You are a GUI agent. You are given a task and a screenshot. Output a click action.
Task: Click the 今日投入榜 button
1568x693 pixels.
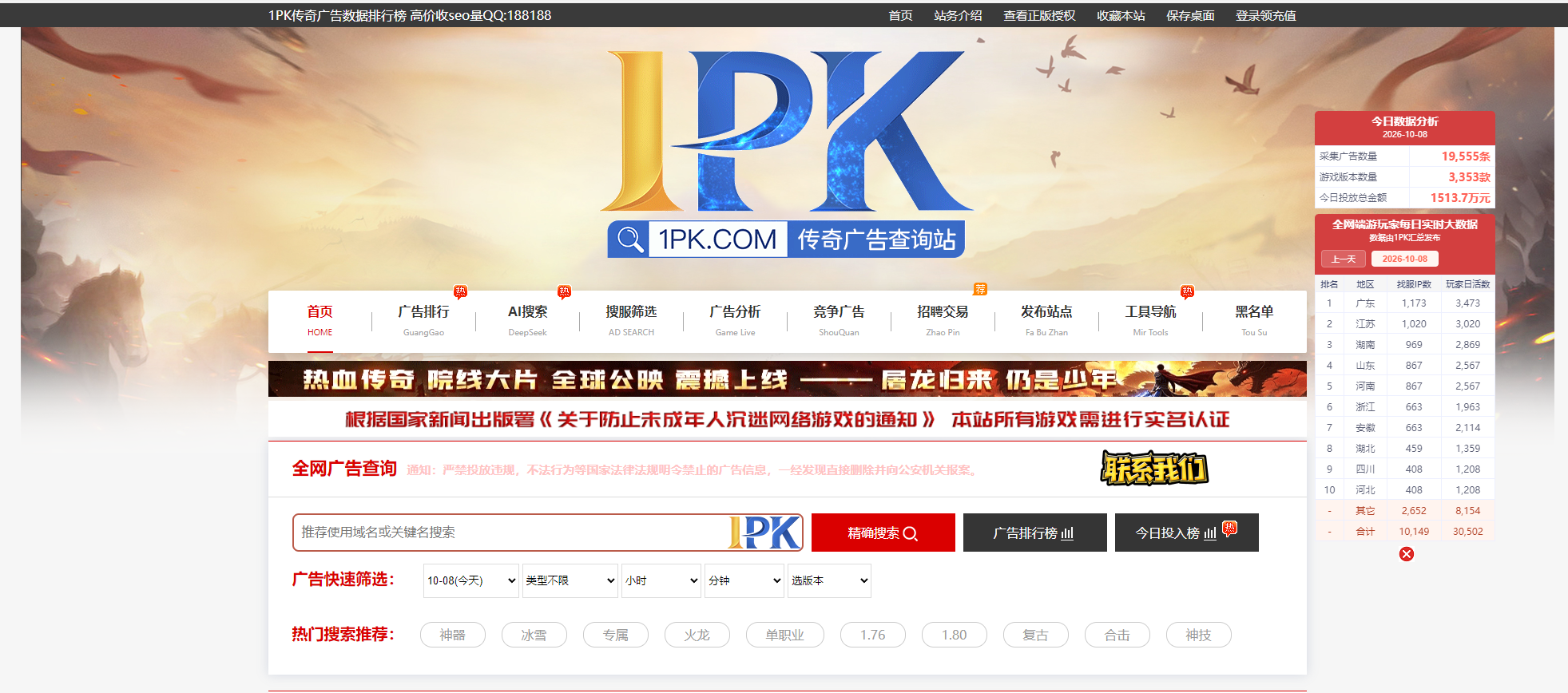[x=1186, y=533]
